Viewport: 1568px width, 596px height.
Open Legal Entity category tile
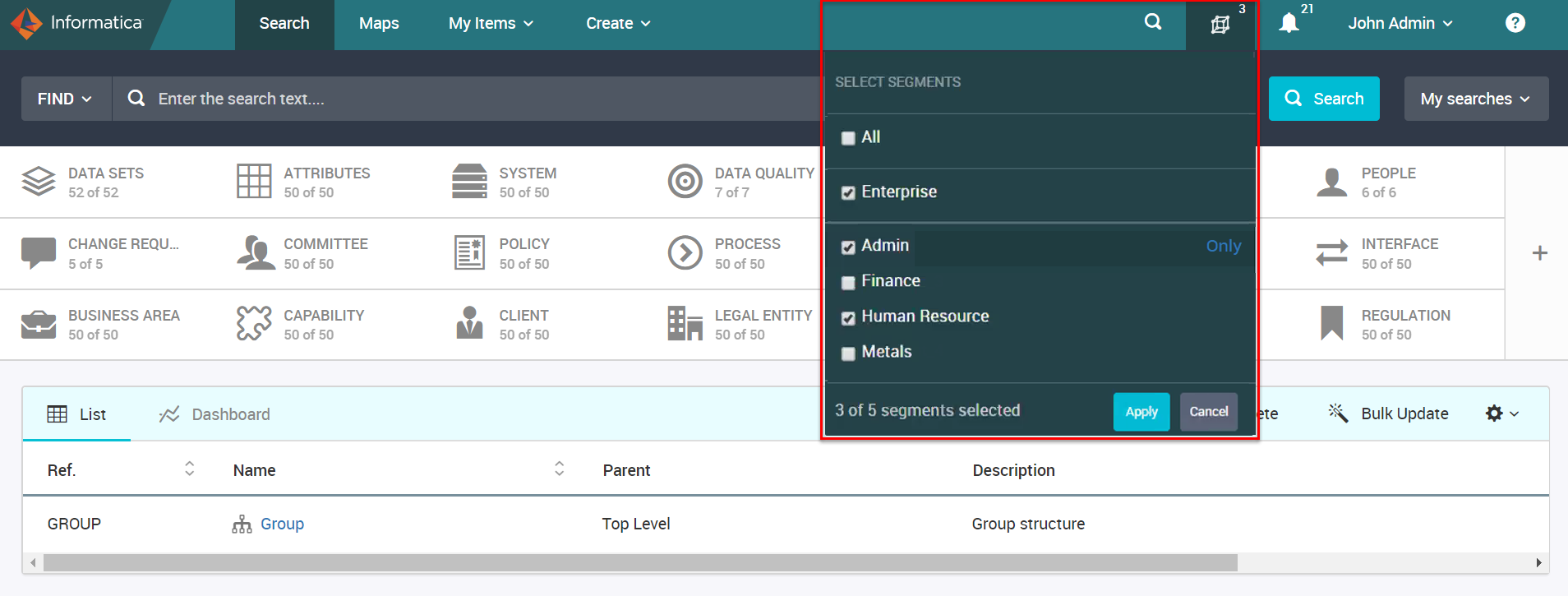coord(740,325)
